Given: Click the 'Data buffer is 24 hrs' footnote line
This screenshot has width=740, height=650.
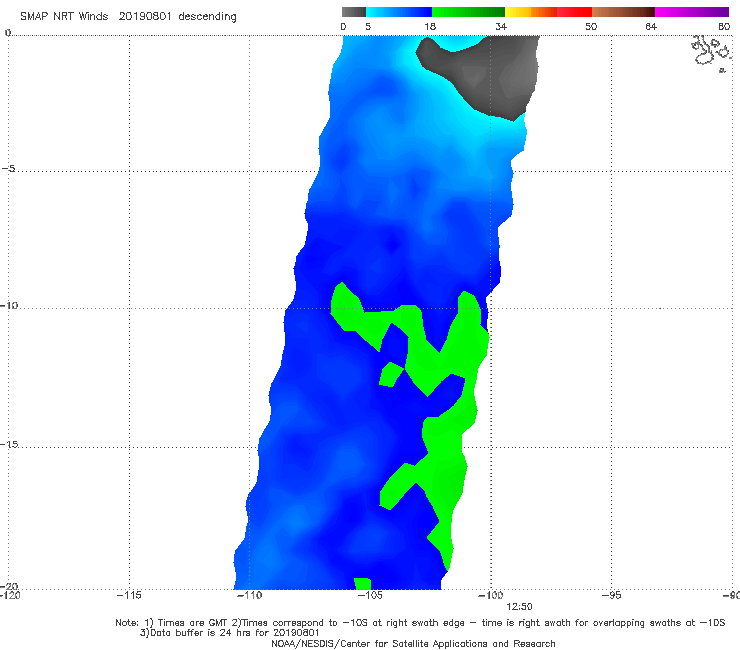Looking at the screenshot, I should (230, 633).
